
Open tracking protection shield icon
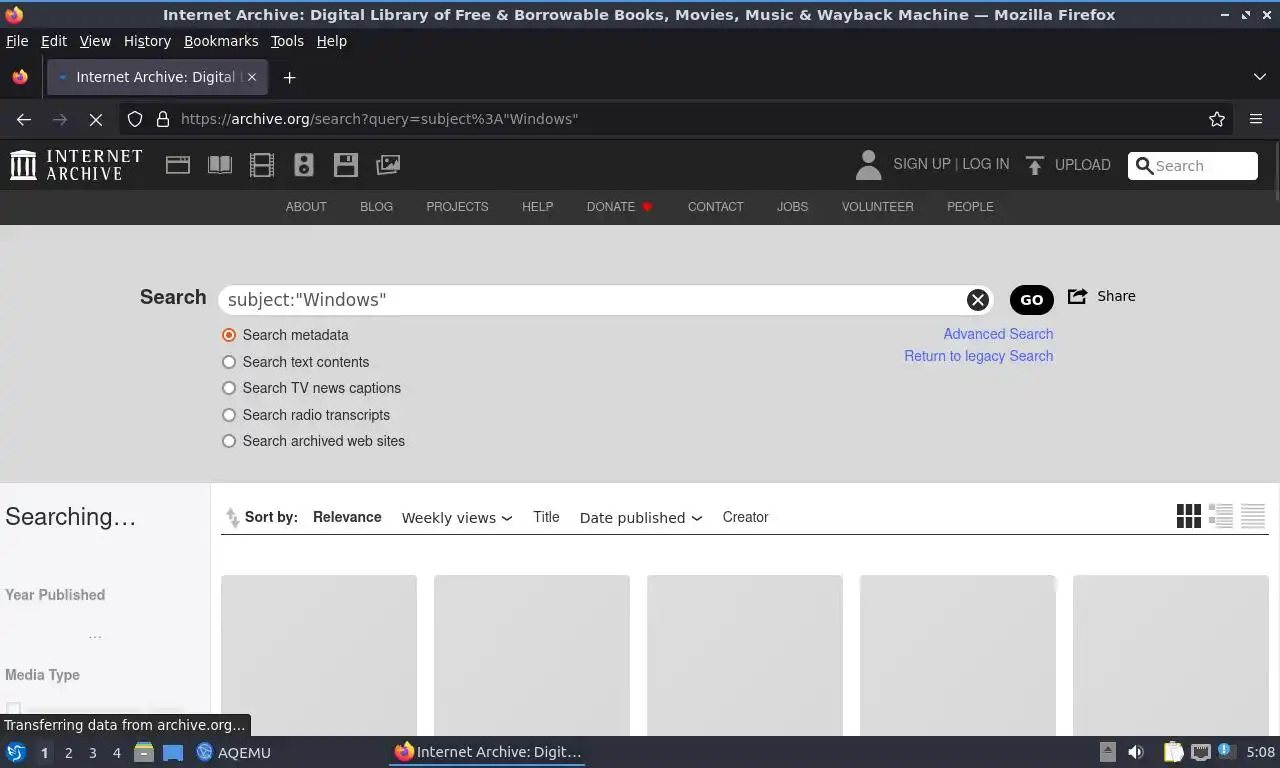pyautogui.click(x=135, y=119)
